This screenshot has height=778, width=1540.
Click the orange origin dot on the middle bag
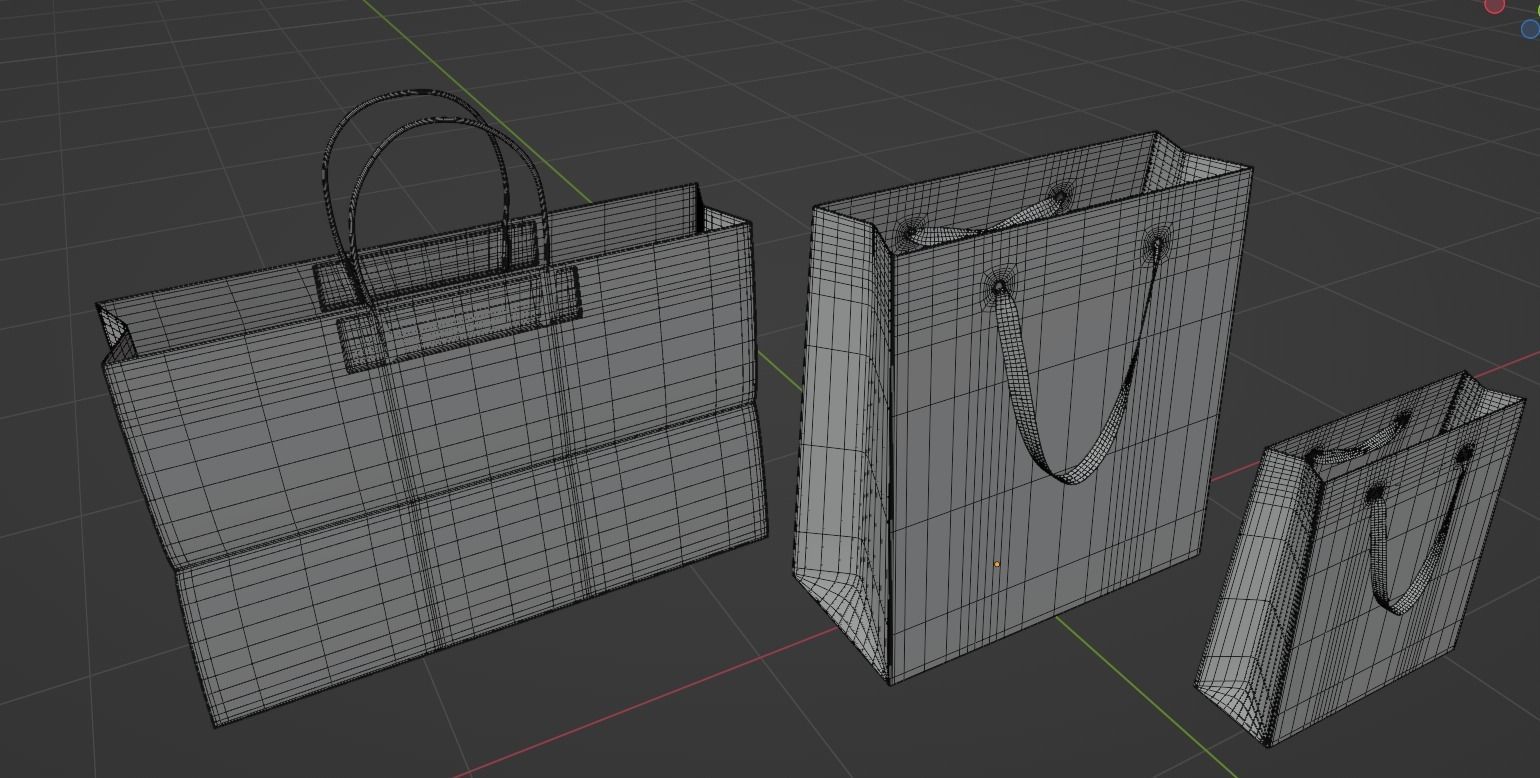[x=997, y=565]
